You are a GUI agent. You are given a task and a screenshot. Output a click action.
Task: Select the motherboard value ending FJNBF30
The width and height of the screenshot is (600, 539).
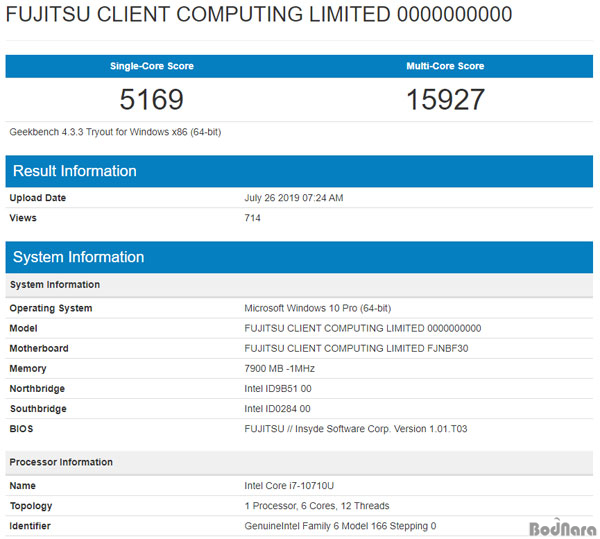tap(356, 348)
